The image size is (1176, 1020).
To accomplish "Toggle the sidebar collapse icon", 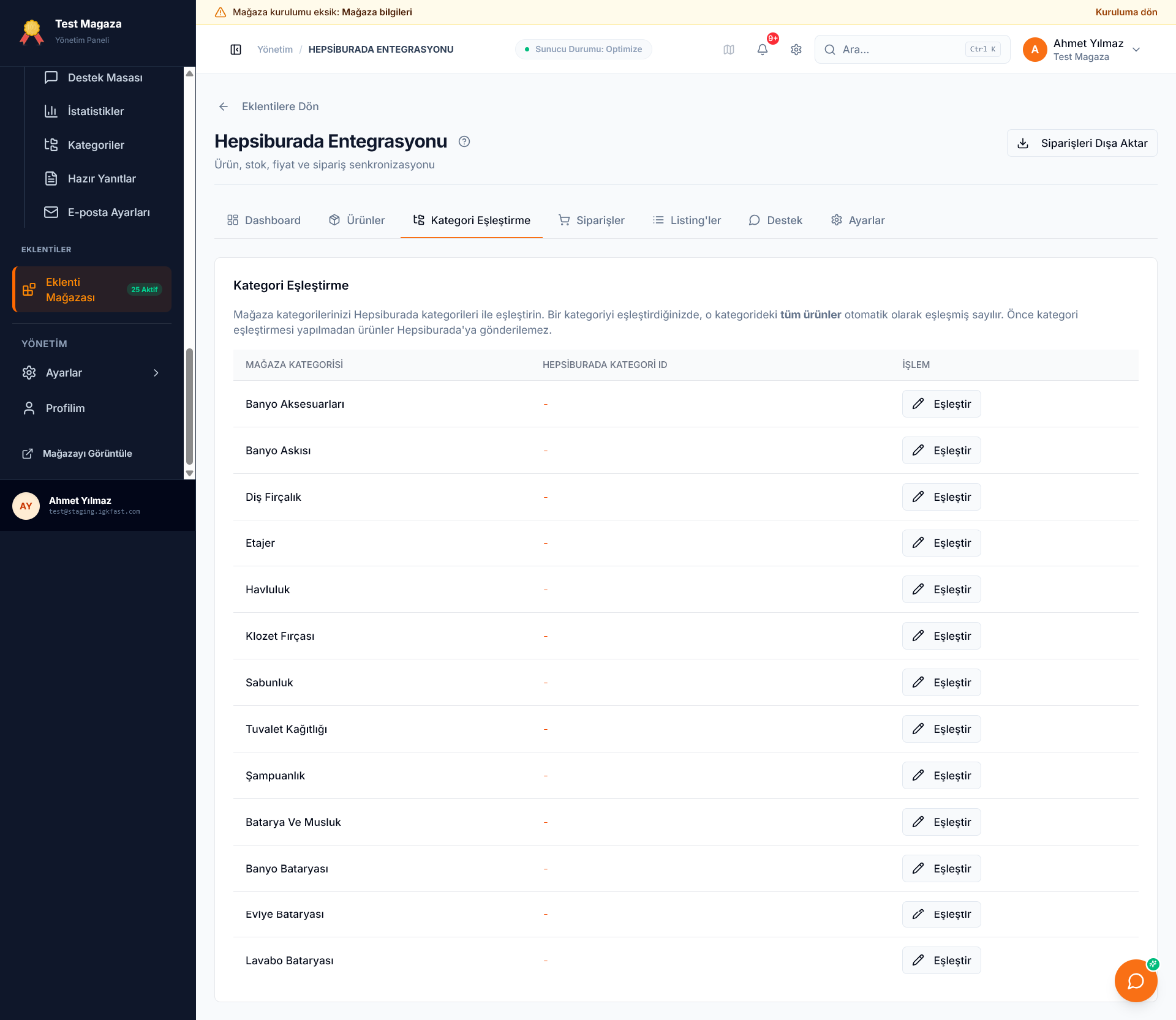I will pyautogui.click(x=236, y=50).
